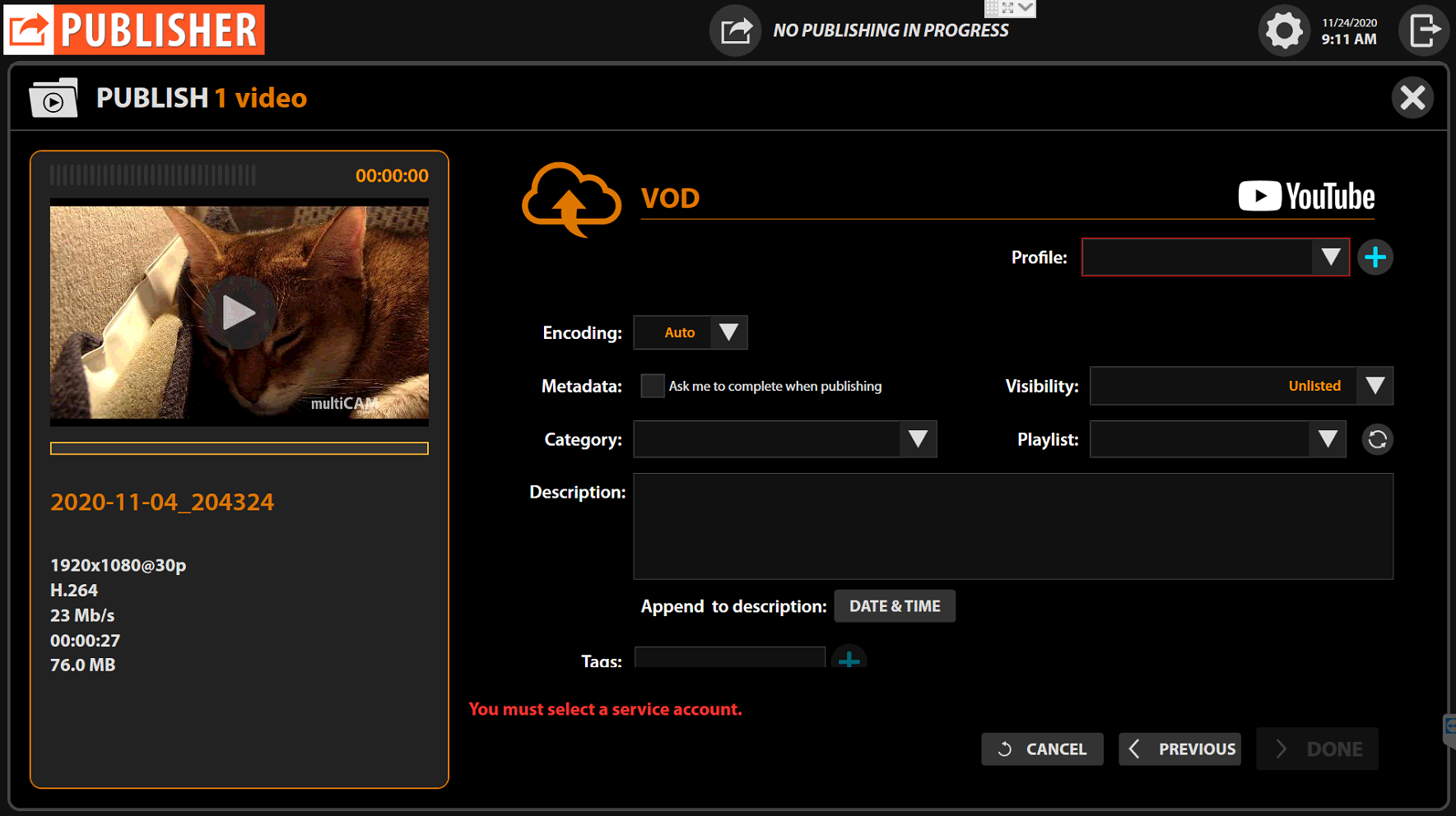Screen dimensions: 1456x816
Task: Click NO PUBLISHING IN PROGRESS status text
Action: coord(891,30)
